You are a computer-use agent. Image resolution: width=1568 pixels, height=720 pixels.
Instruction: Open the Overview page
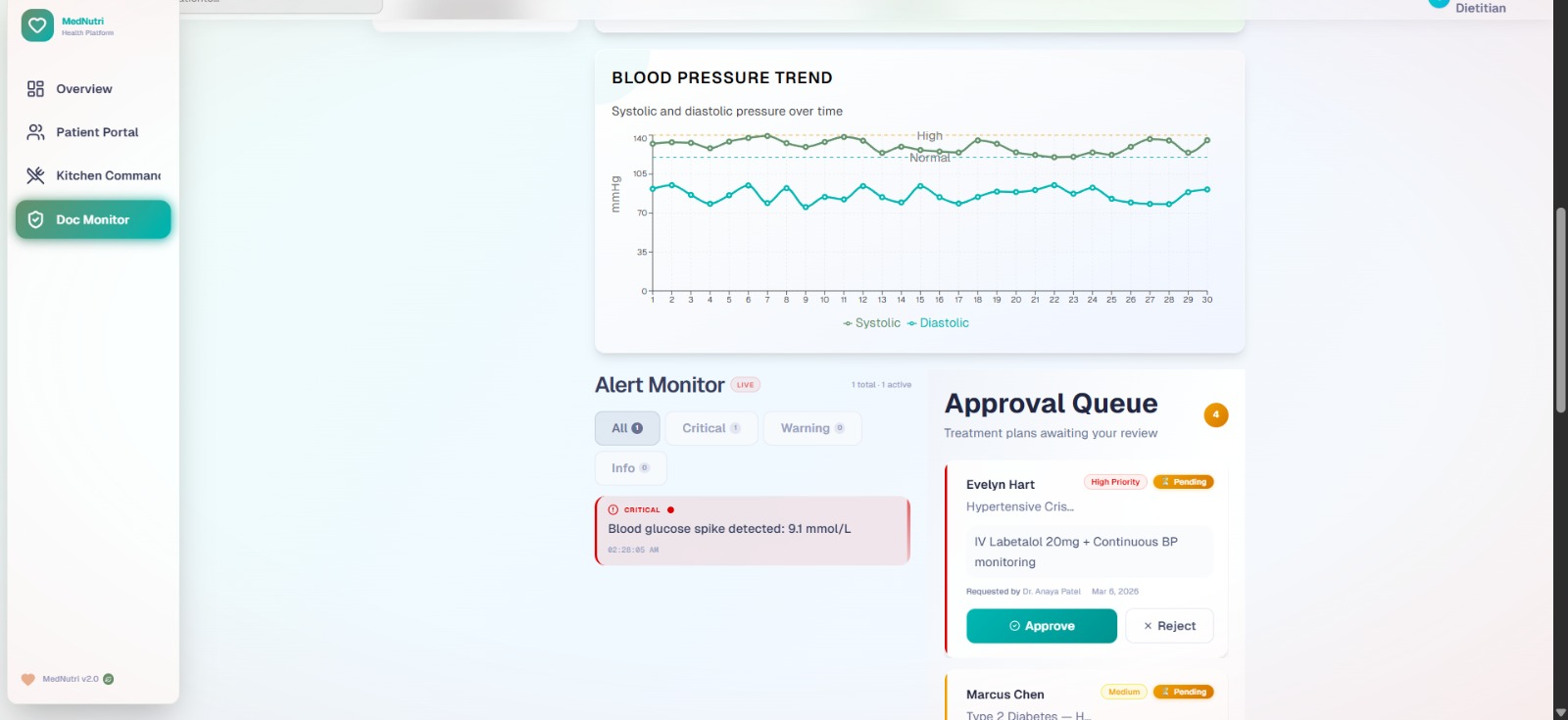coord(93,89)
